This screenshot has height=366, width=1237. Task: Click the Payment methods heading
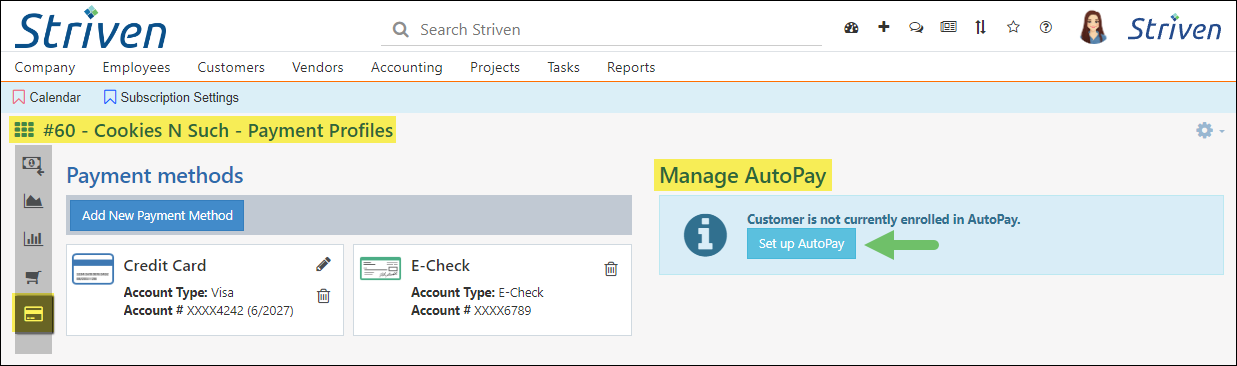click(155, 176)
